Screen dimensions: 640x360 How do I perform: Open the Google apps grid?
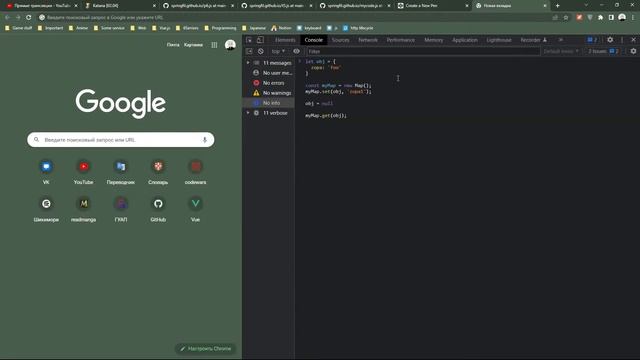coord(214,45)
